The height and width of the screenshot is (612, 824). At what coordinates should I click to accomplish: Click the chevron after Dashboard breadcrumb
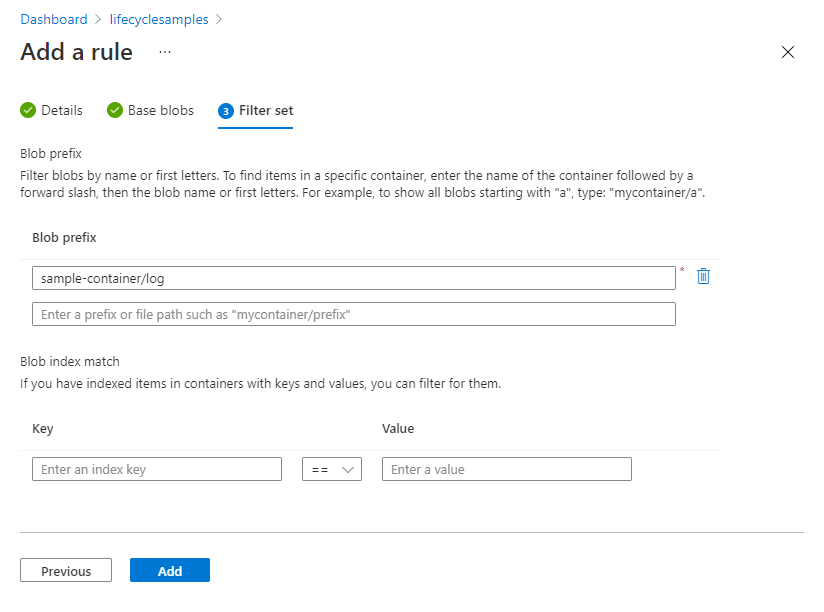(x=99, y=19)
